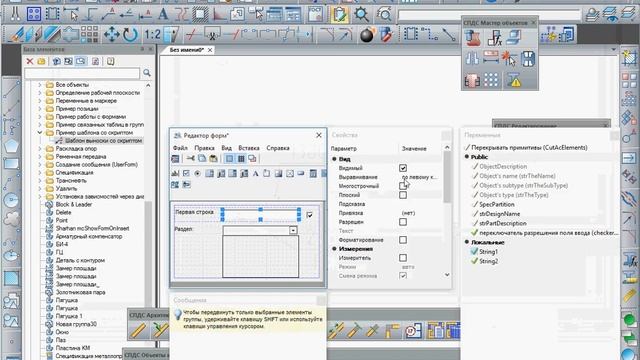This screenshot has width=640, height=360.
Task: Click the Выравнивание value по левому к...
Action: pyautogui.click(x=419, y=177)
